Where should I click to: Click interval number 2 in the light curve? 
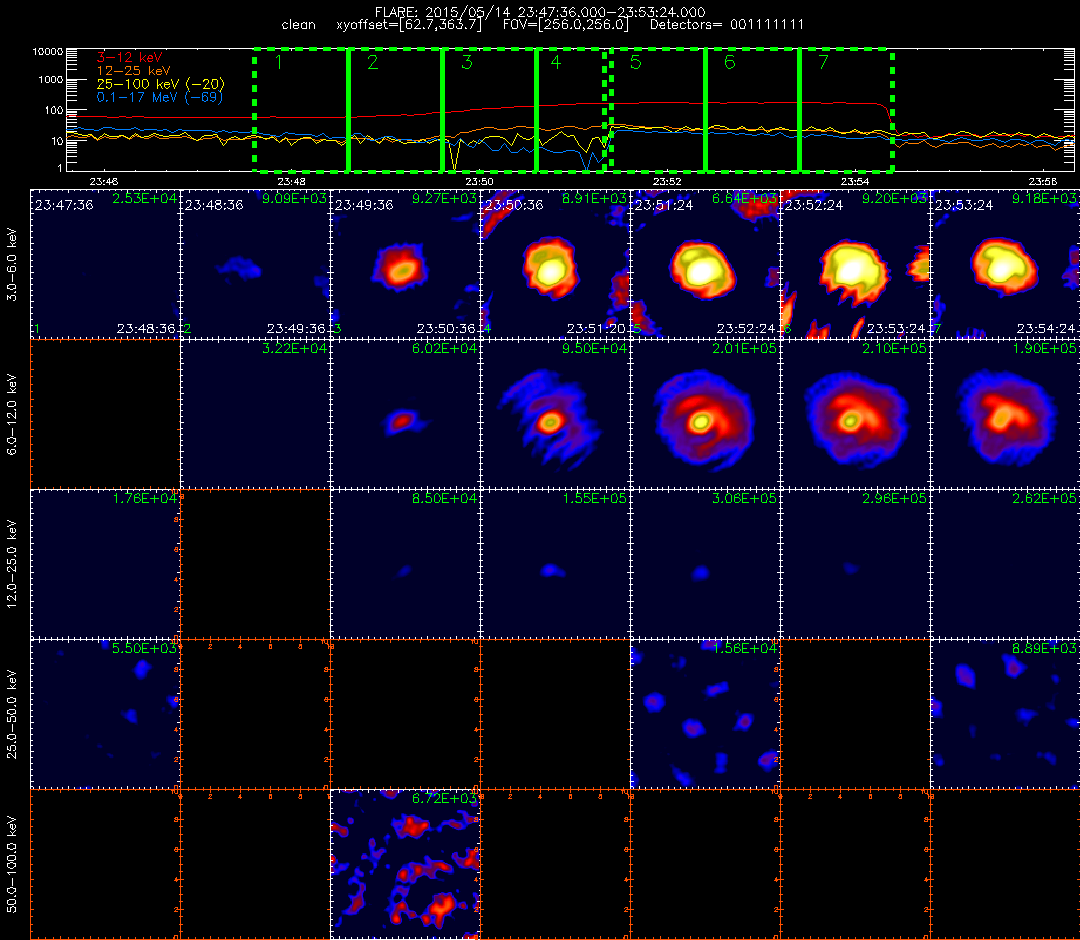coord(373,63)
